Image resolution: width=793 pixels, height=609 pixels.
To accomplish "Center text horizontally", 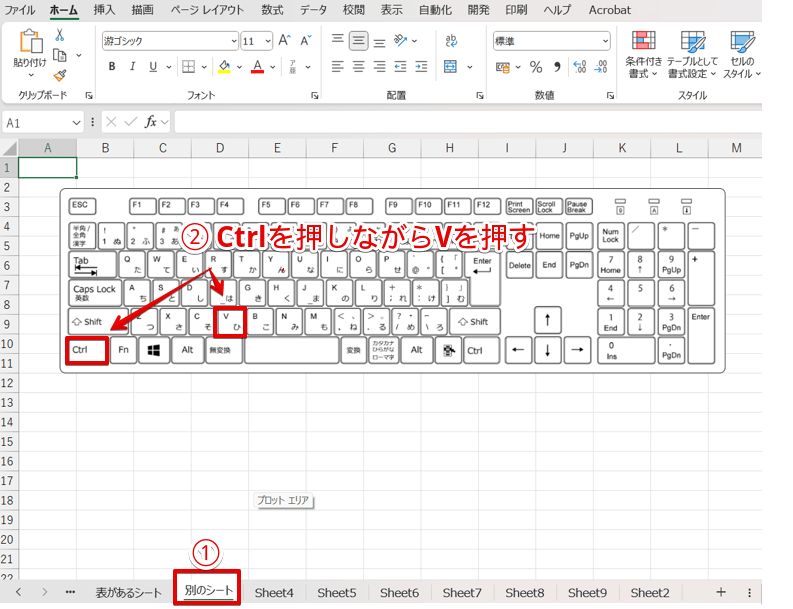I will pyautogui.click(x=359, y=66).
